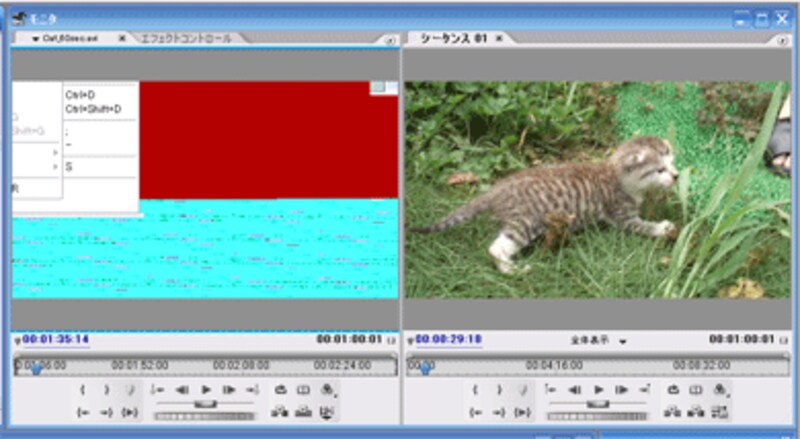This screenshot has width=800, height=439.
Task: Open Output options in Source monitor
Action: point(327,391)
